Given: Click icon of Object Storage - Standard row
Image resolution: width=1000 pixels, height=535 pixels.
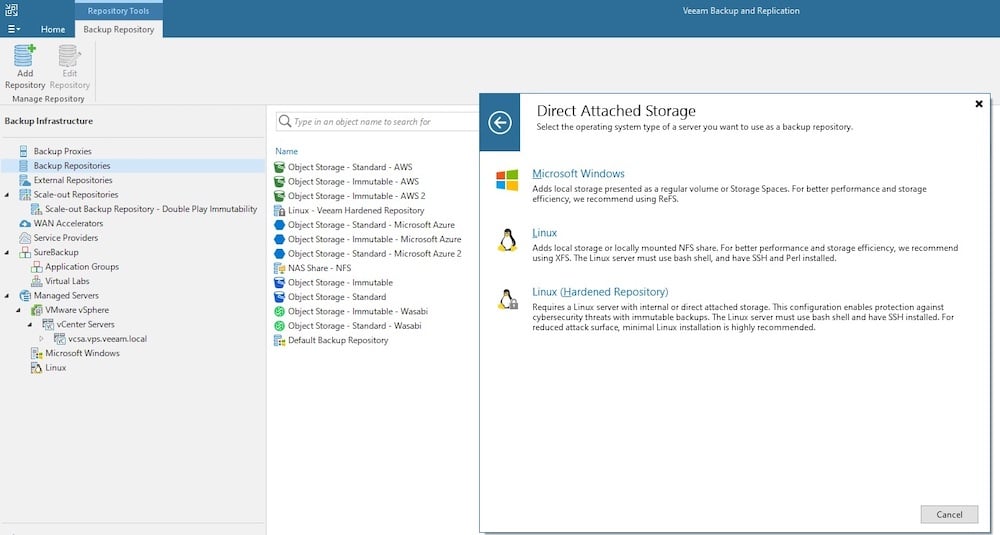Looking at the screenshot, I should (279, 297).
